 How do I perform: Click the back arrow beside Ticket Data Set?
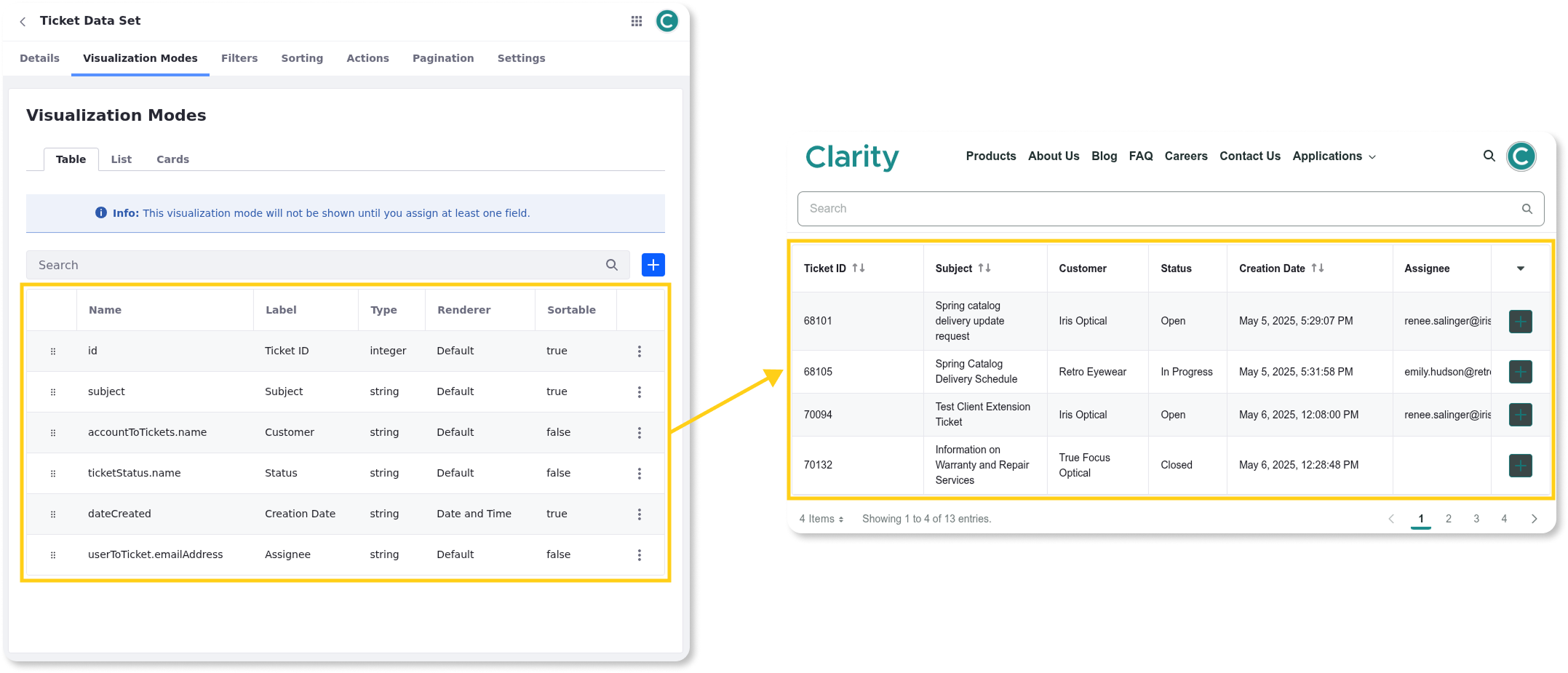23,21
